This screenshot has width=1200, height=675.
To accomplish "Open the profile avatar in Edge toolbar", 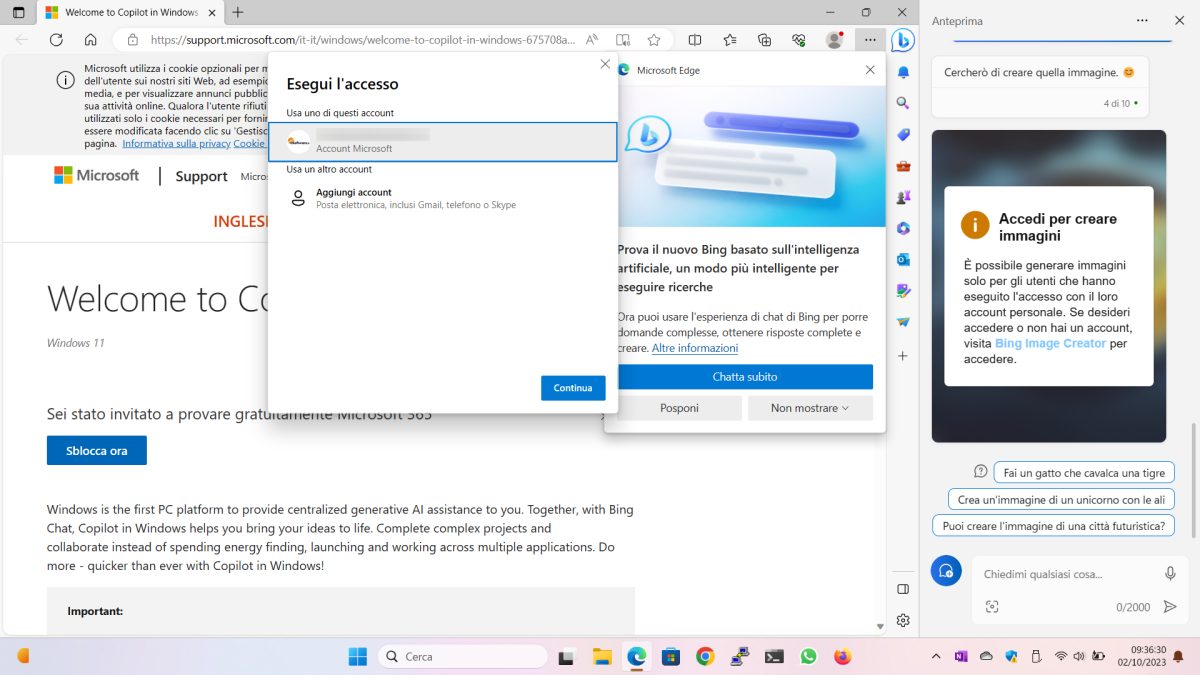I will (834, 40).
